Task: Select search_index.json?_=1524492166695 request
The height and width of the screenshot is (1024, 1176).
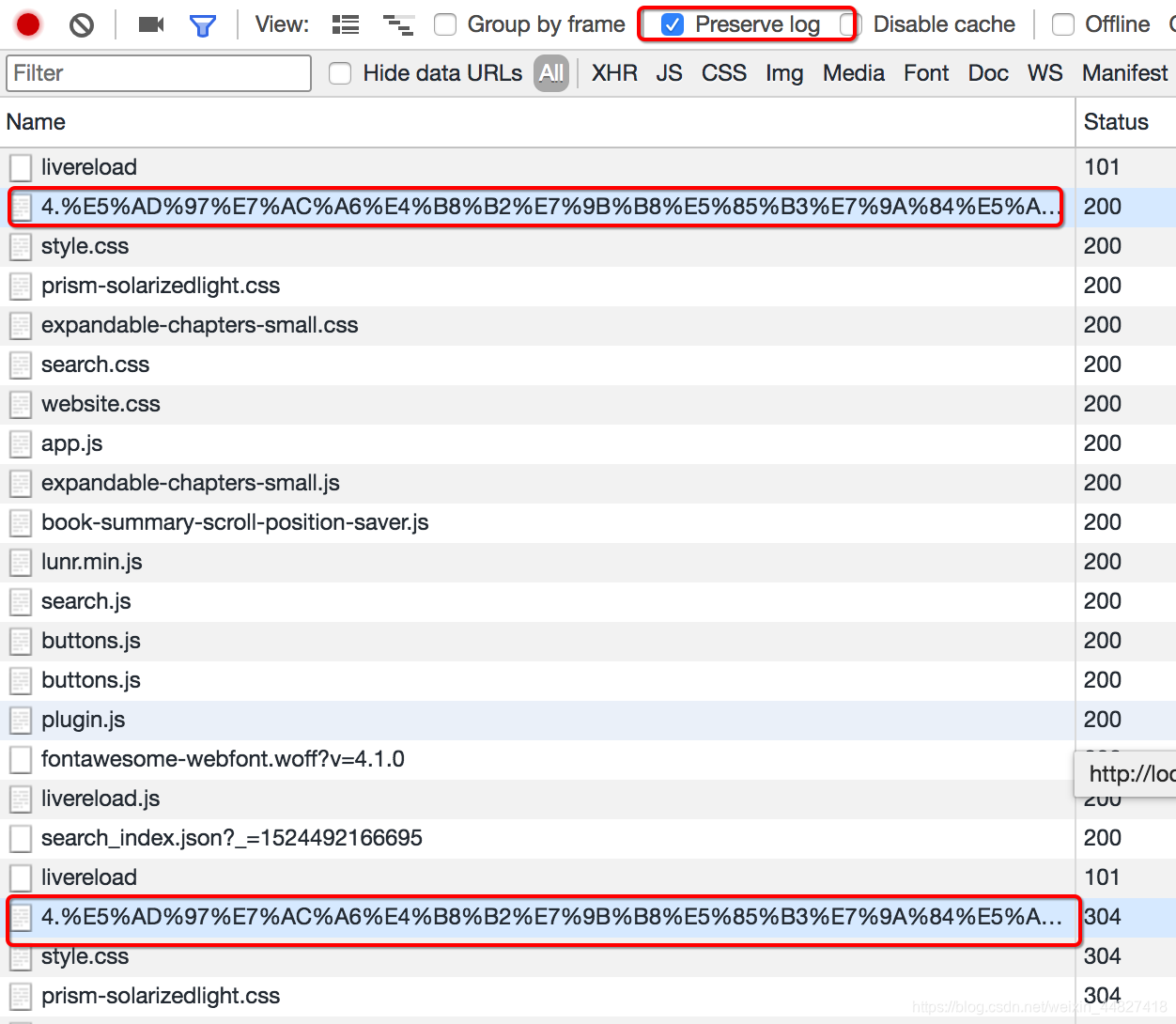Action: coord(588,838)
